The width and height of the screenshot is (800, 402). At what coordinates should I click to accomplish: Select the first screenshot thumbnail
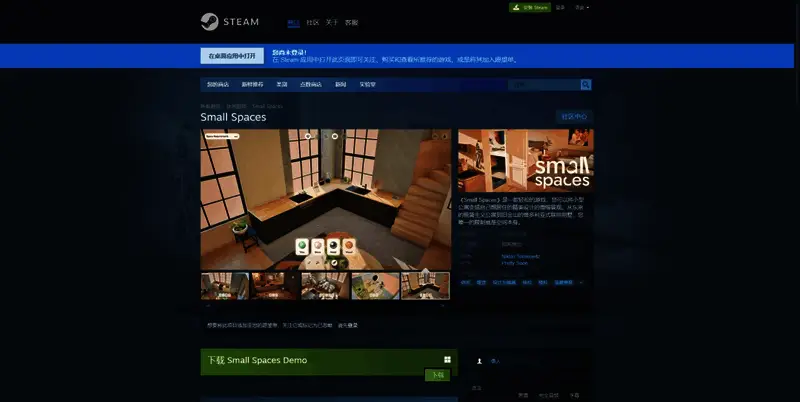[x=224, y=286]
